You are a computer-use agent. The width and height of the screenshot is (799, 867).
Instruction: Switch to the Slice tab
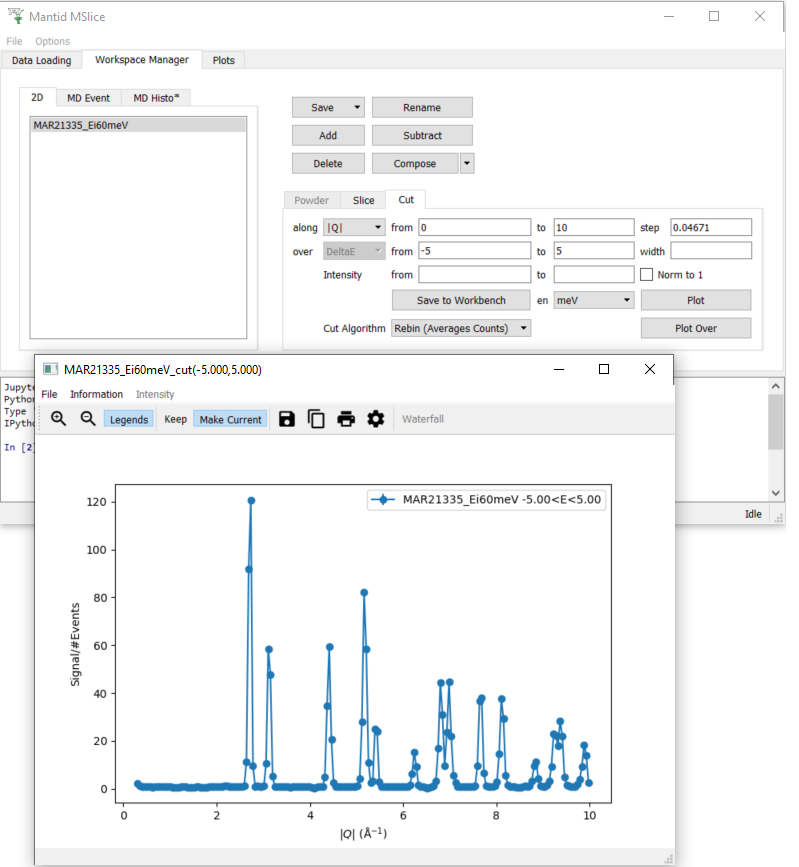pos(363,200)
